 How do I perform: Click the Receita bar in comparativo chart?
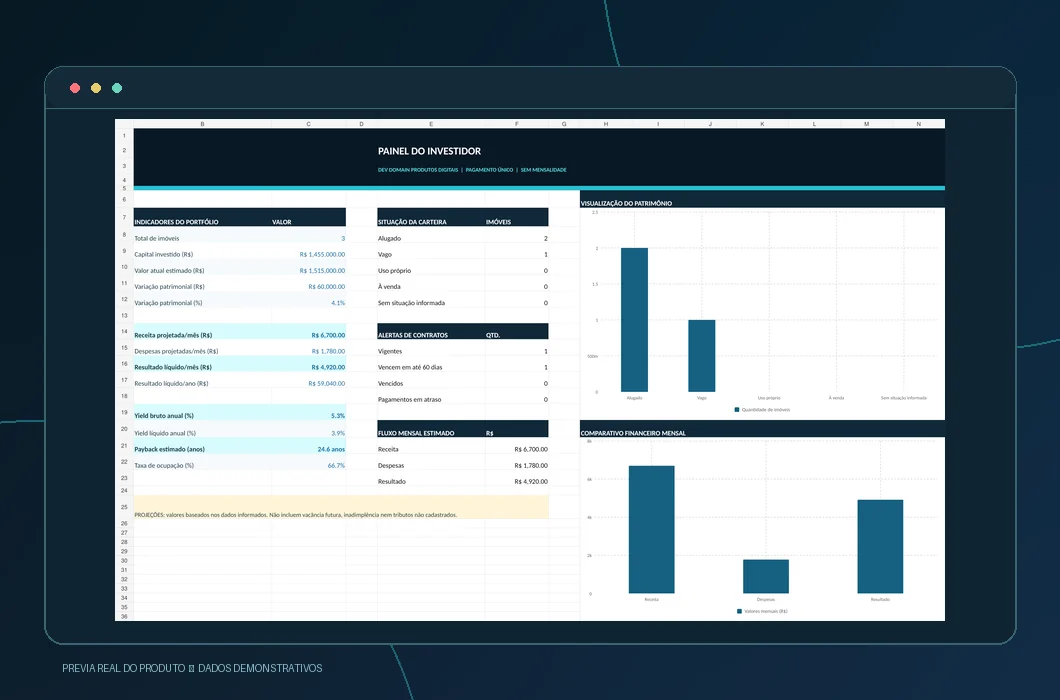(651, 530)
